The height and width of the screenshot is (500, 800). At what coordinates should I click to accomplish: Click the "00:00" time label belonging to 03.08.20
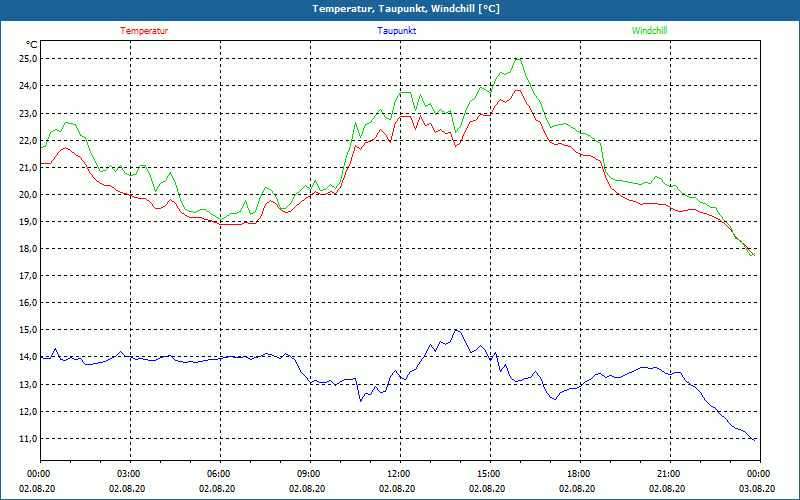tap(760, 474)
